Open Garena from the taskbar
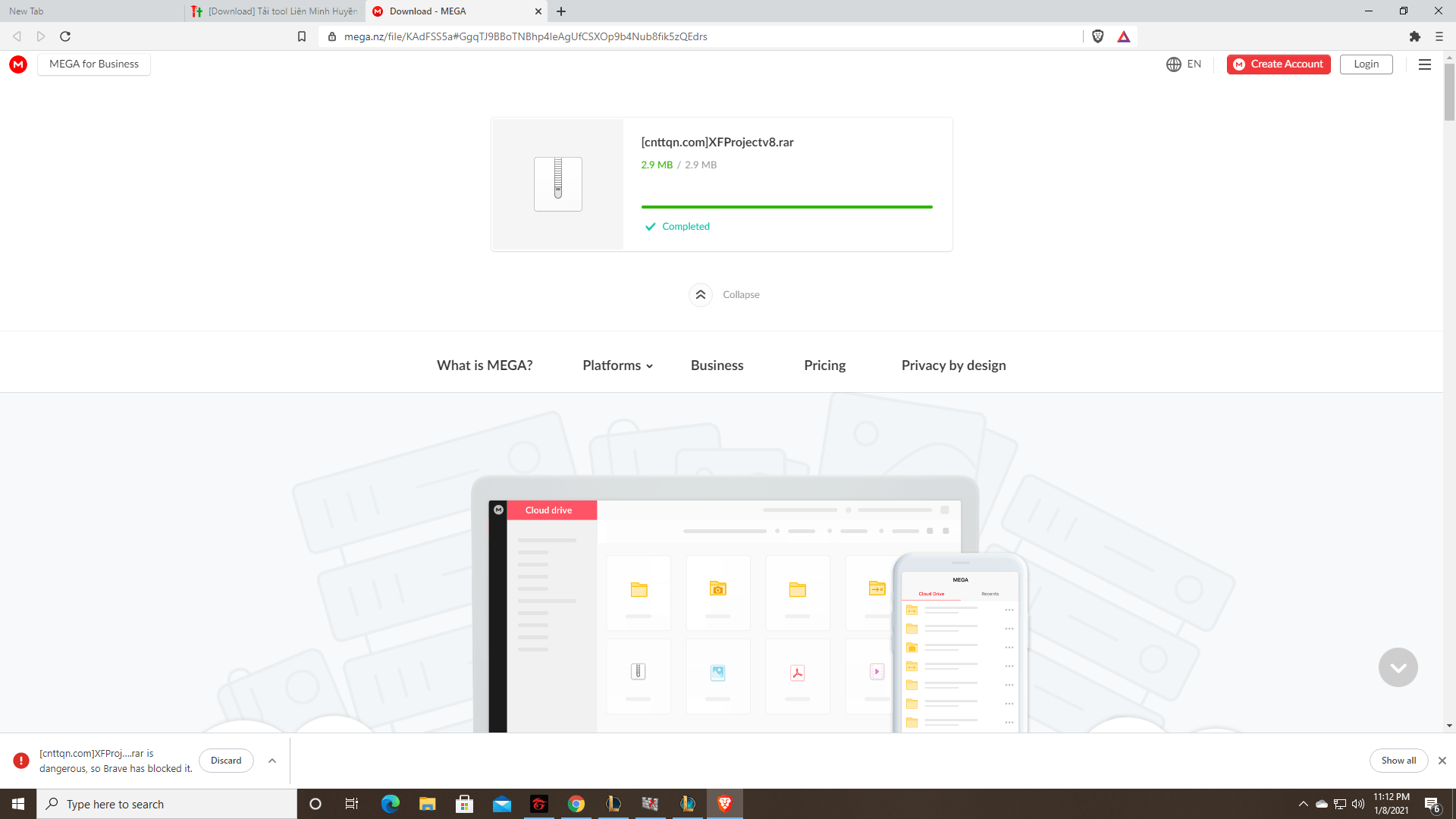Viewport: 1456px width, 819px height. tap(539, 804)
